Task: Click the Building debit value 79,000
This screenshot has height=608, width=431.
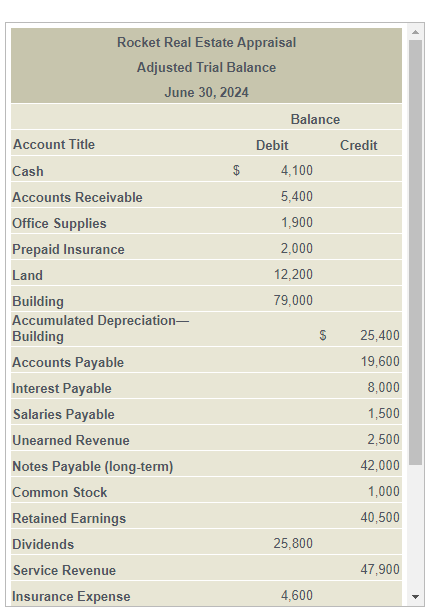Action: tap(293, 301)
